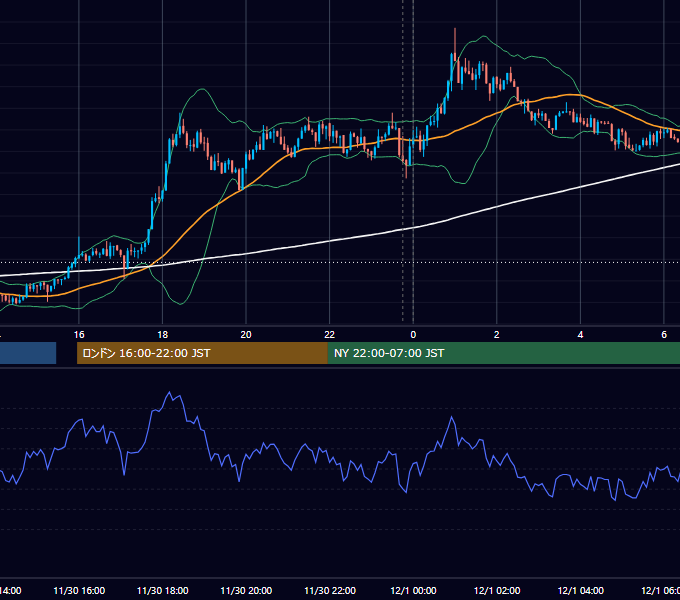Click the hour label 2 under the chart

click(497, 335)
